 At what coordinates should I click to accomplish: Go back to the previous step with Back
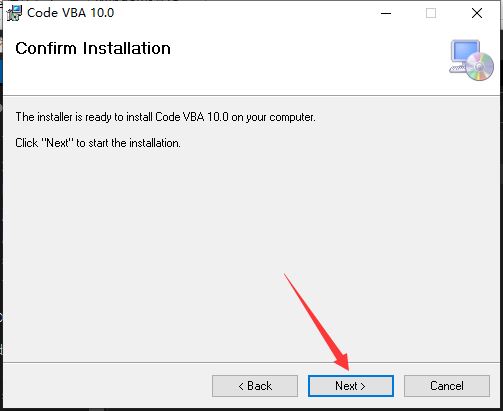255,386
